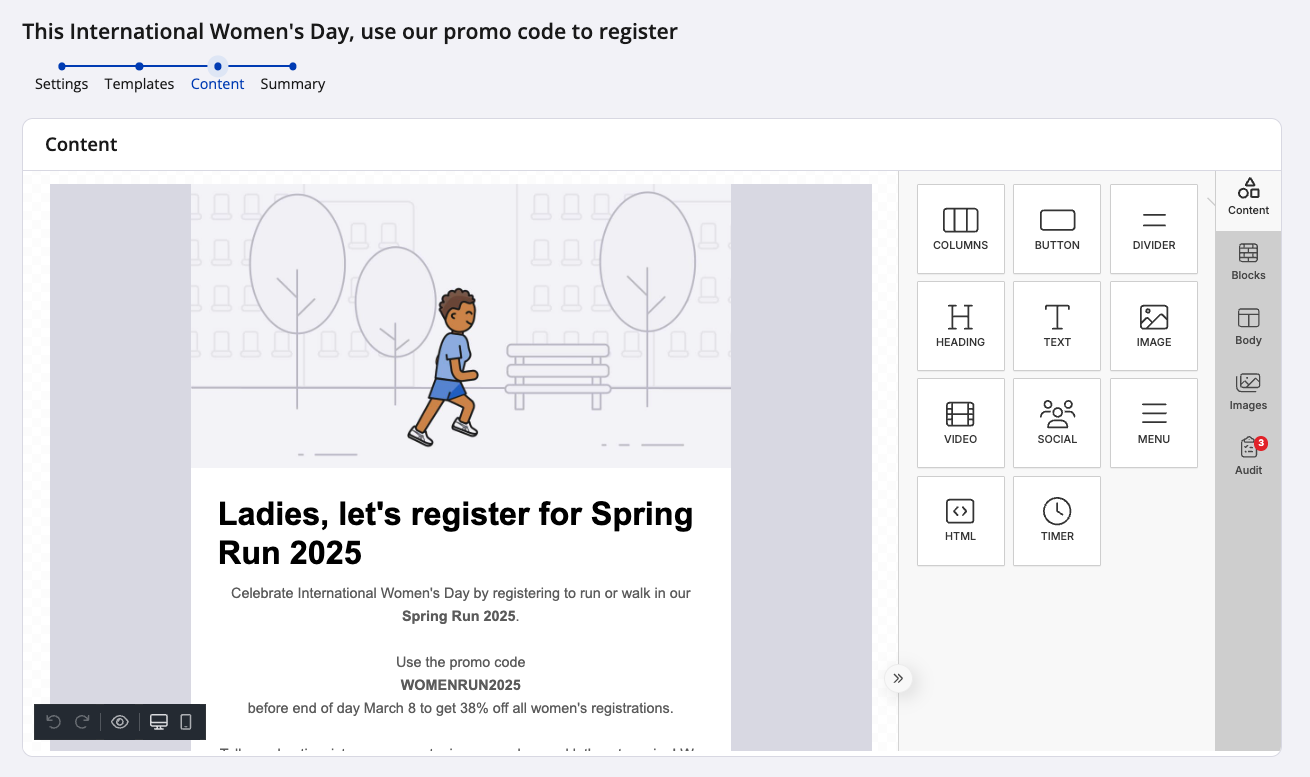This screenshot has height=777, width=1310.
Task: Open the Blocks tab
Action: click(x=1248, y=262)
